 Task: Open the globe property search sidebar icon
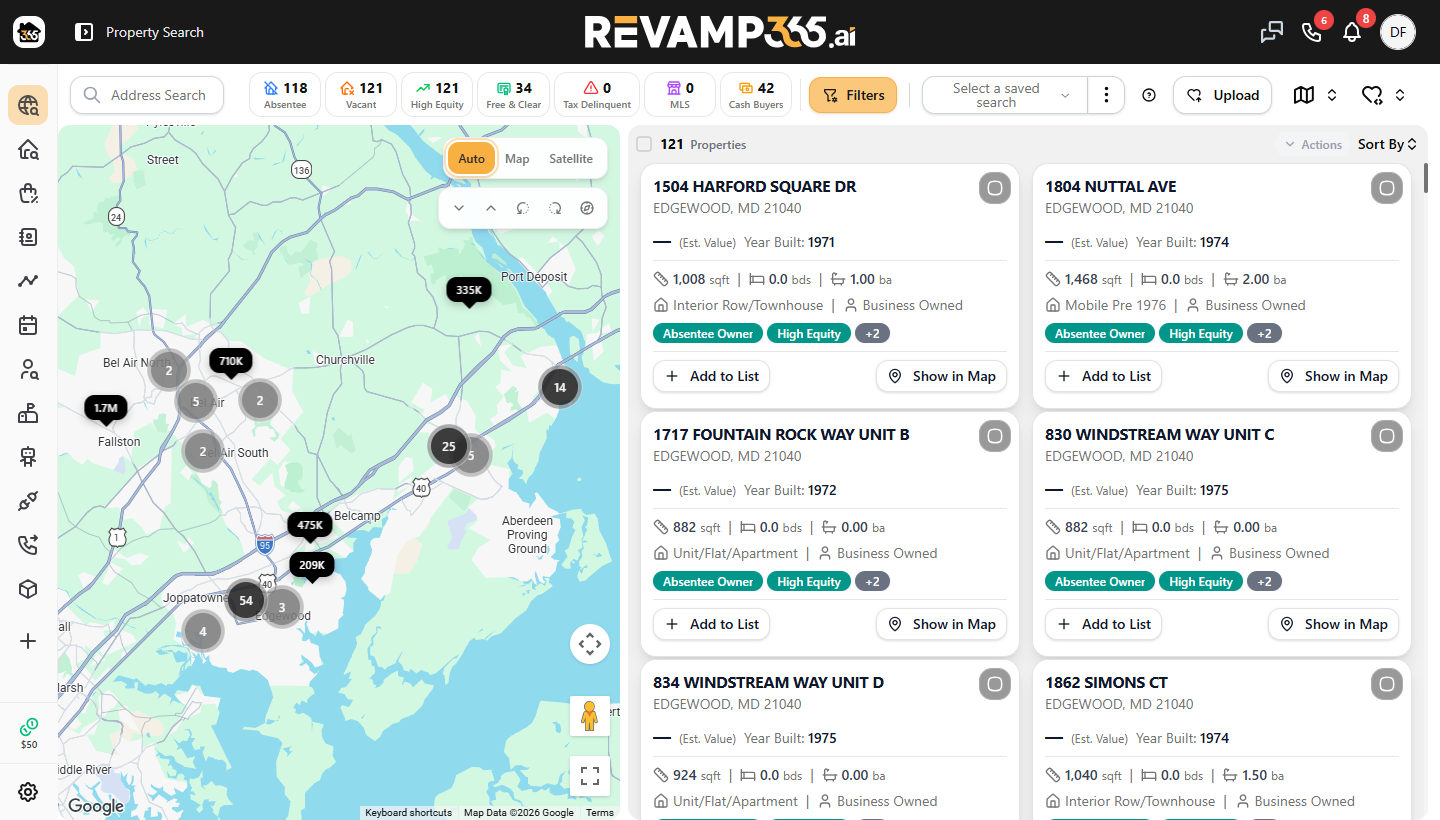click(28, 105)
